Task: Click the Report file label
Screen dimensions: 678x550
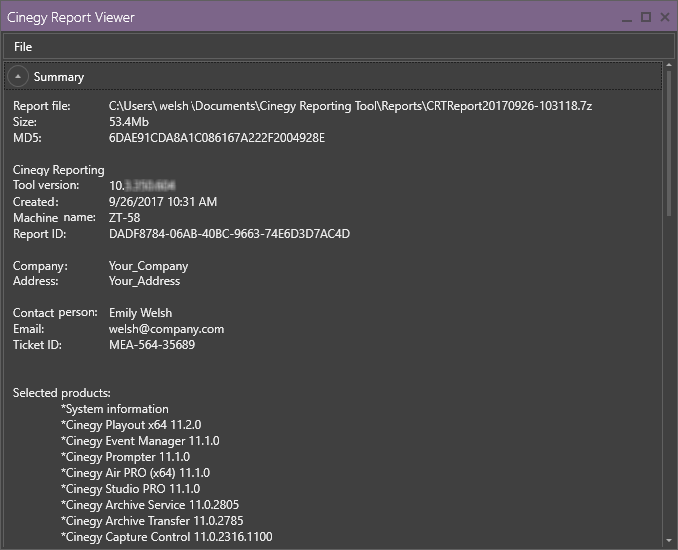Action: [x=42, y=106]
